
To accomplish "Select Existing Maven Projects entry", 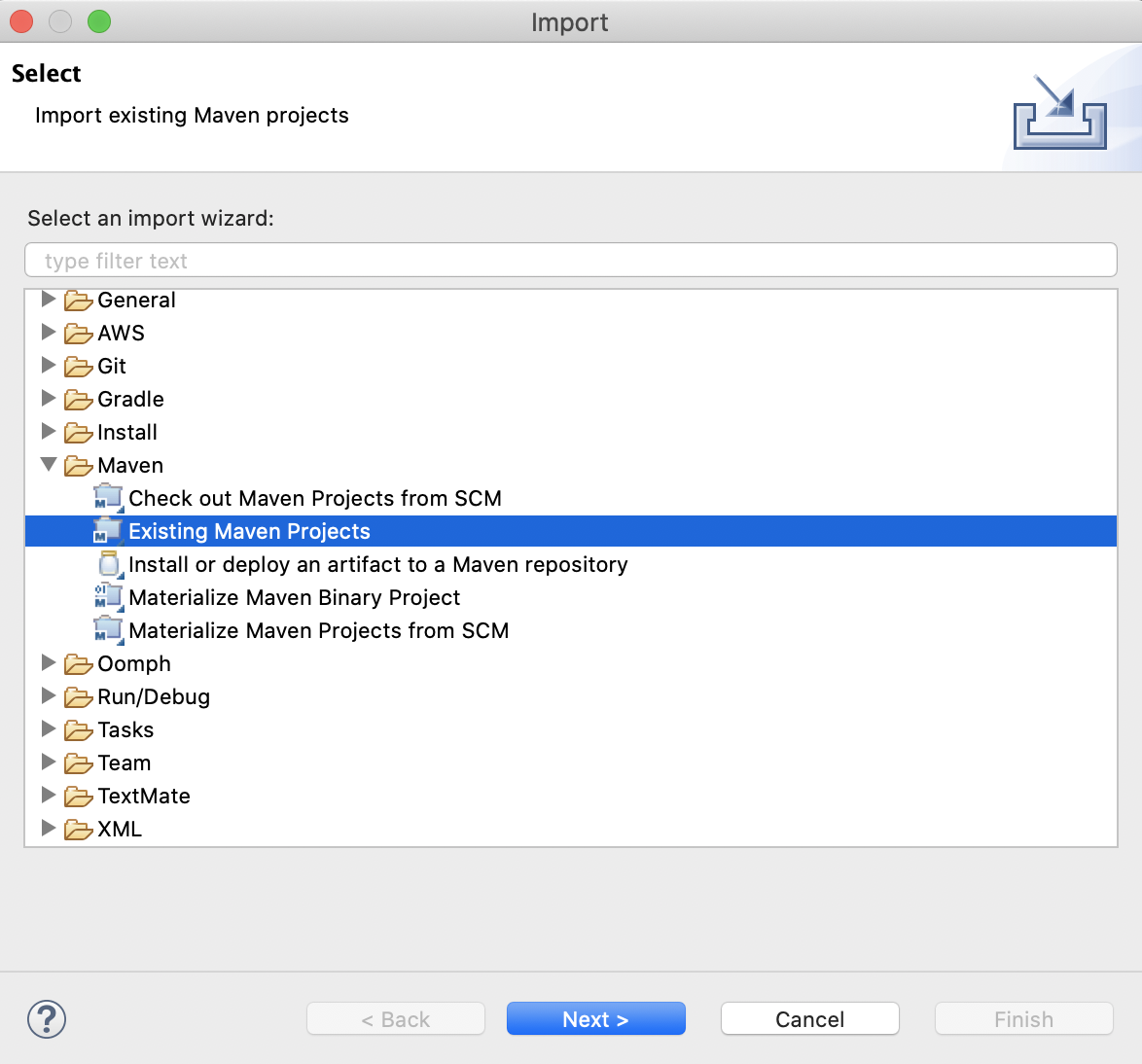I will [571, 531].
